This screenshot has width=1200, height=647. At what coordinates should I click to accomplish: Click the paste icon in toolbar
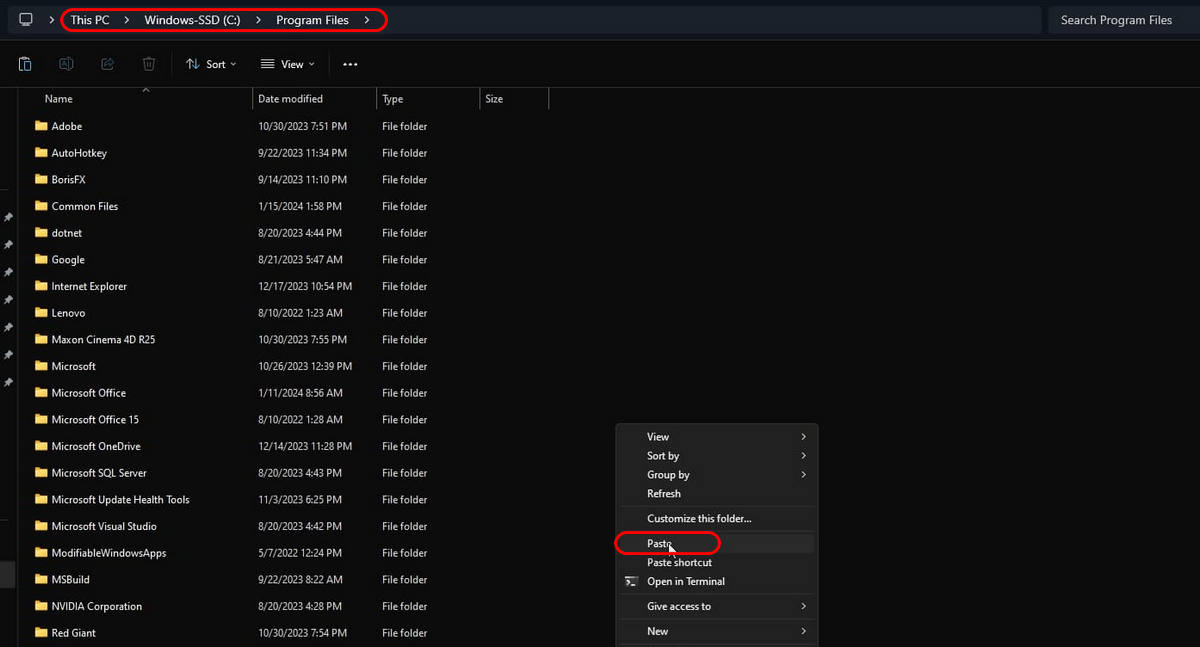[25, 64]
